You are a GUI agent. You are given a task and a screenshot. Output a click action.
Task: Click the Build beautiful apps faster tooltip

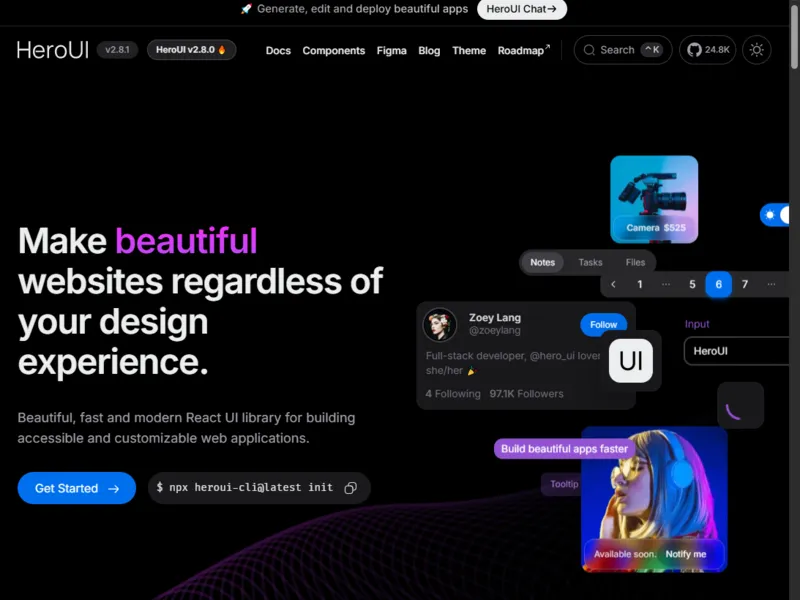tap(564, 449)
